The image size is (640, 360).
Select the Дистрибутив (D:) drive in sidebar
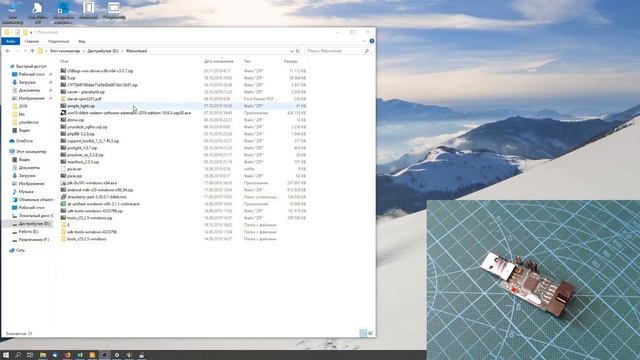[x=31, y=224]
